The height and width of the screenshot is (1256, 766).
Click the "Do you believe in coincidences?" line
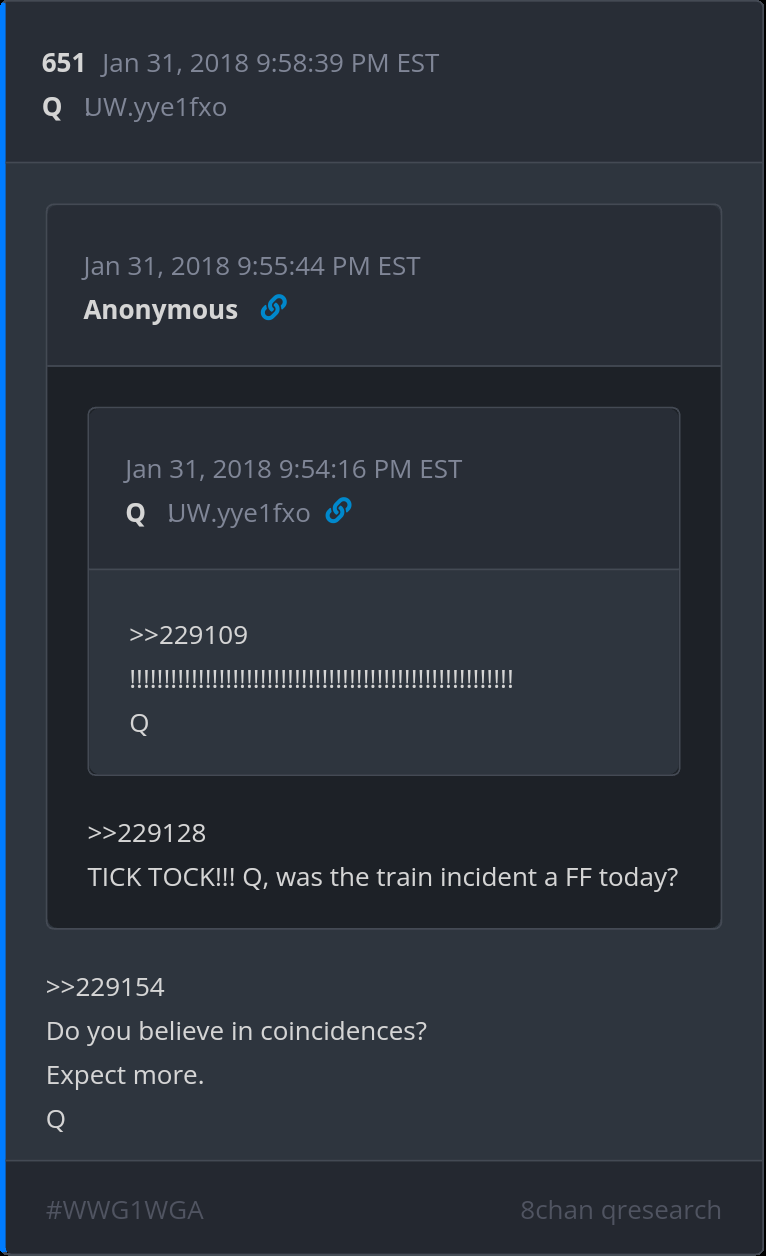[x=236, y=1031]
